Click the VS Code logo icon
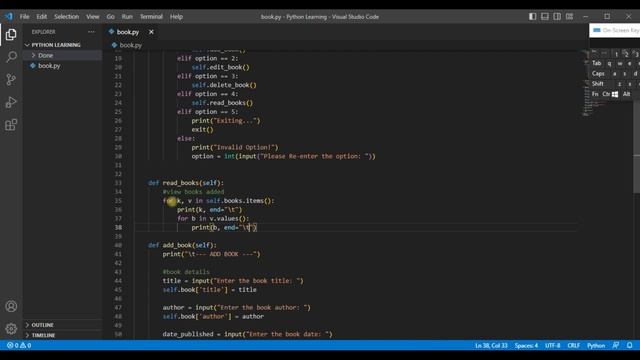 point(9,17)
